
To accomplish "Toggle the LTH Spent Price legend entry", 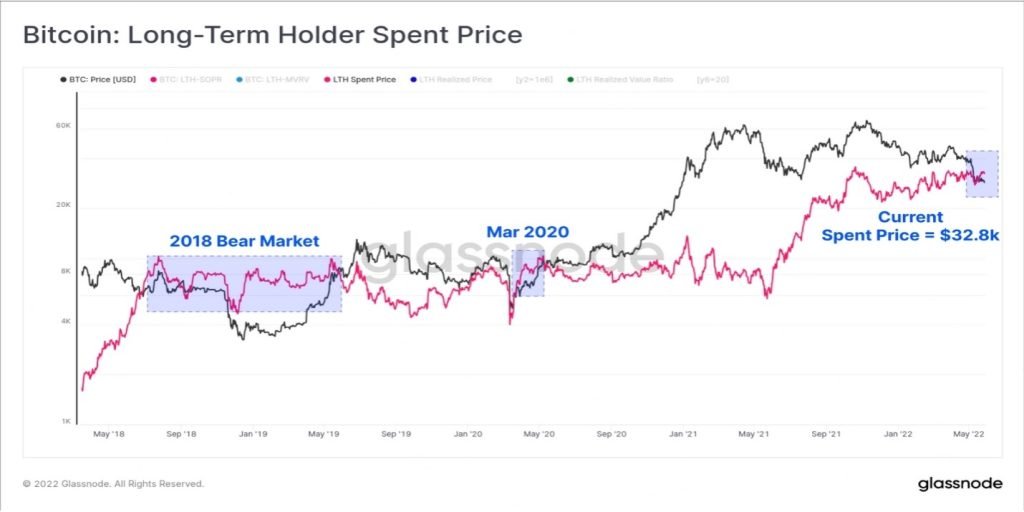I will point(359,80).
